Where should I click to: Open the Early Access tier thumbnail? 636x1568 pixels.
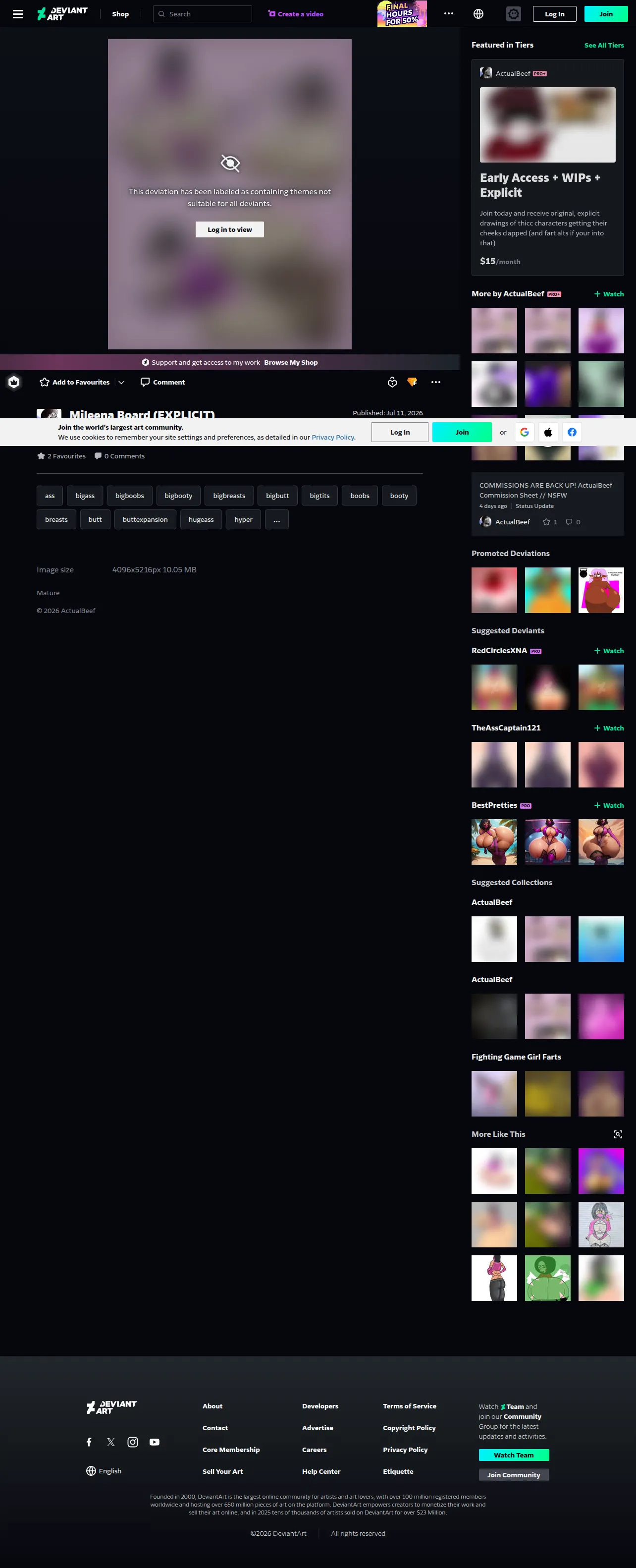pyautogui.click(x=548, y=125)
